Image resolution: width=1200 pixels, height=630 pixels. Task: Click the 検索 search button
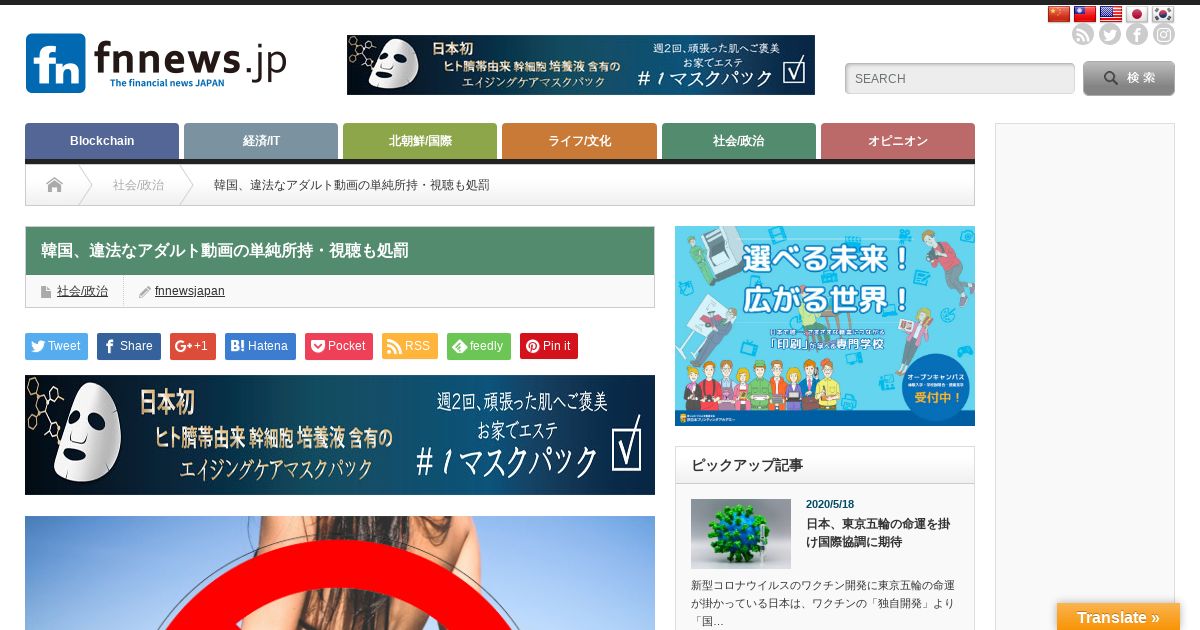point(1129,78)
